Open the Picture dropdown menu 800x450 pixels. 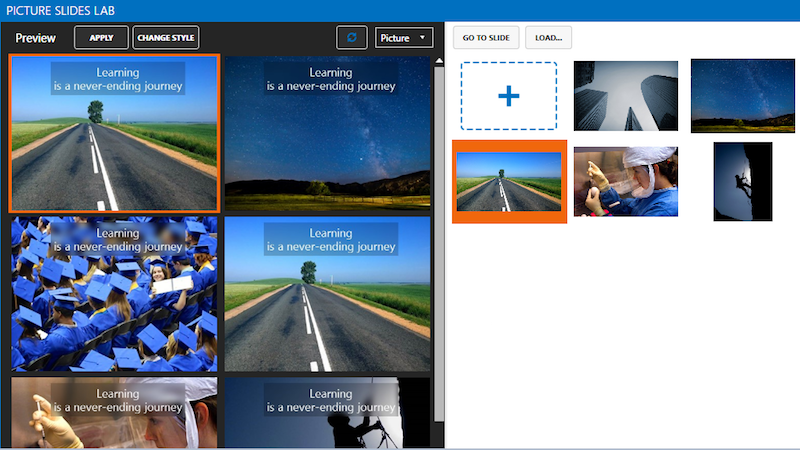pyautogui.click(x=403, y=38)
